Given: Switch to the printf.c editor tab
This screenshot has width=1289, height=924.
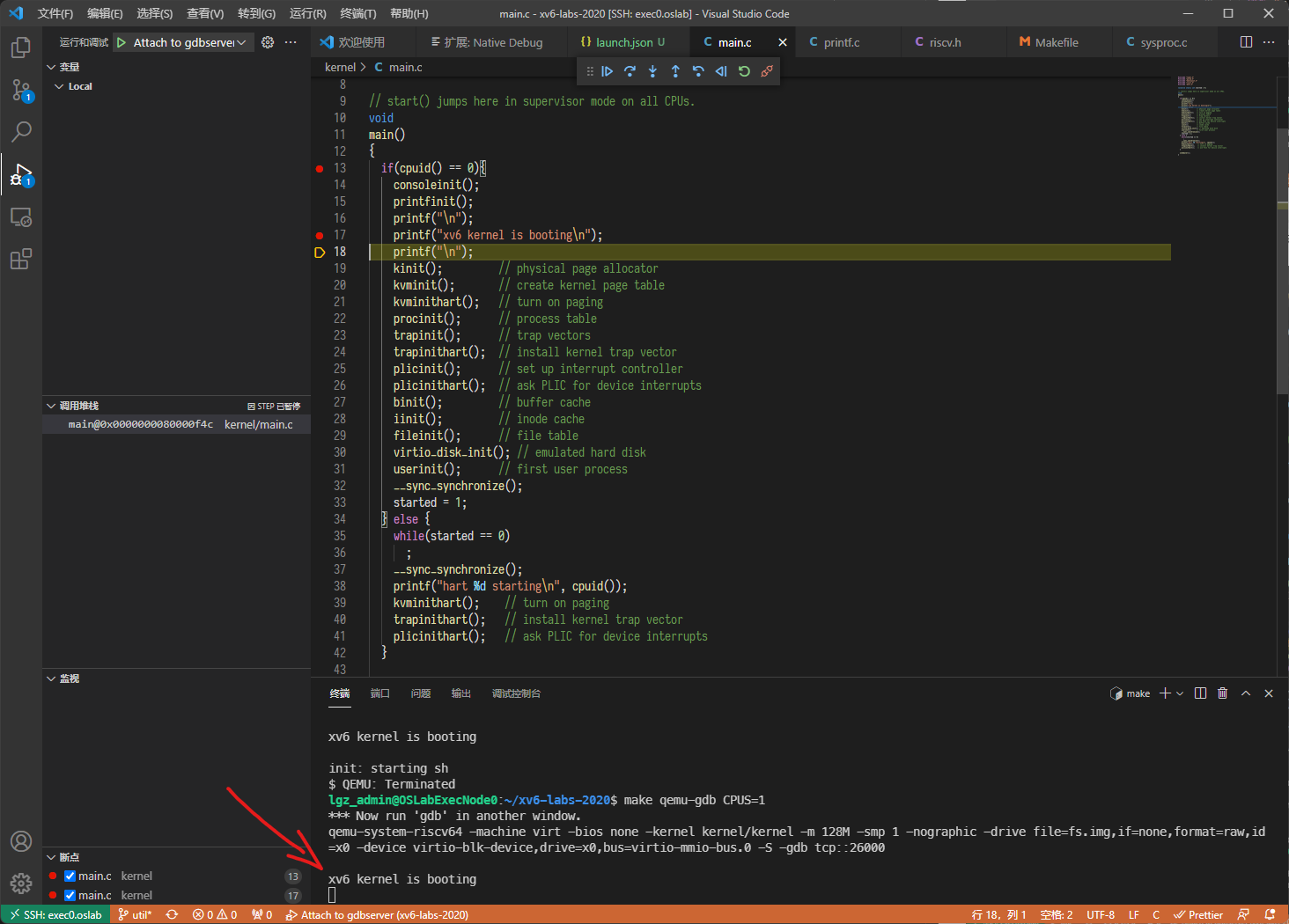Looking at the screenshot, I should 841,42.
